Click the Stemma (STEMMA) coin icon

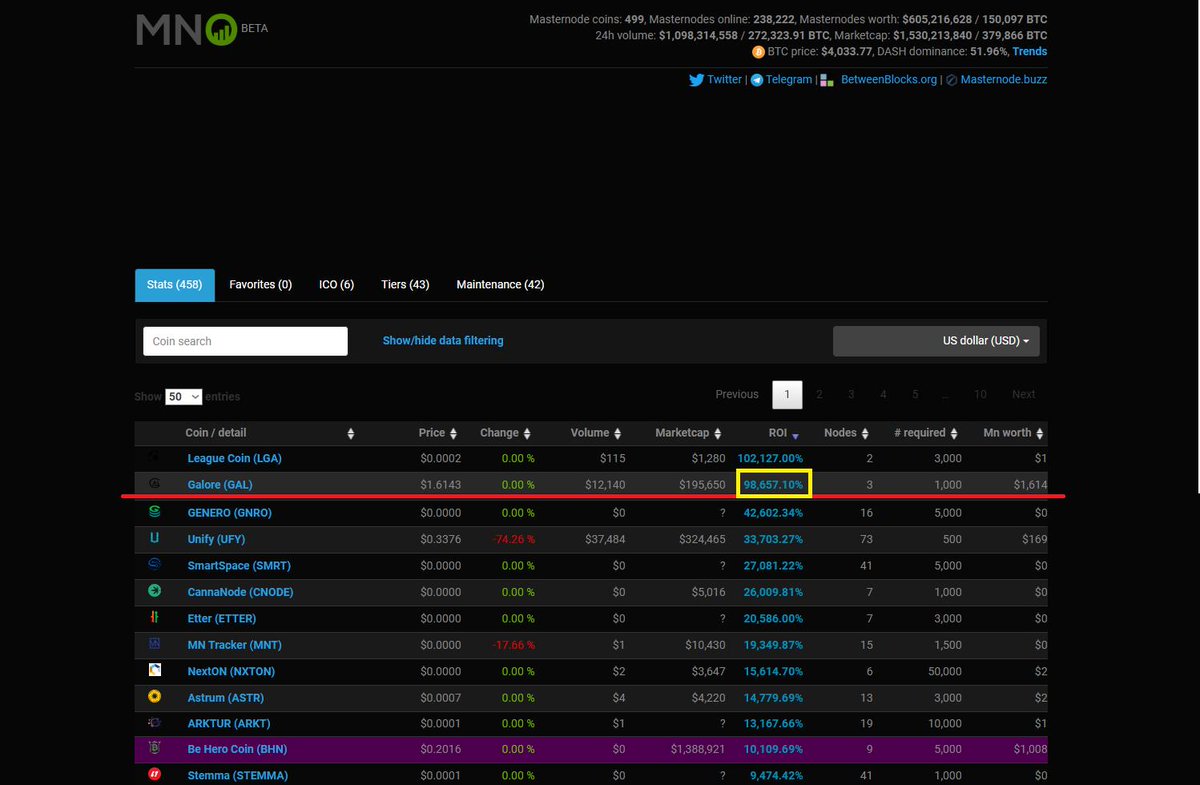155,775
